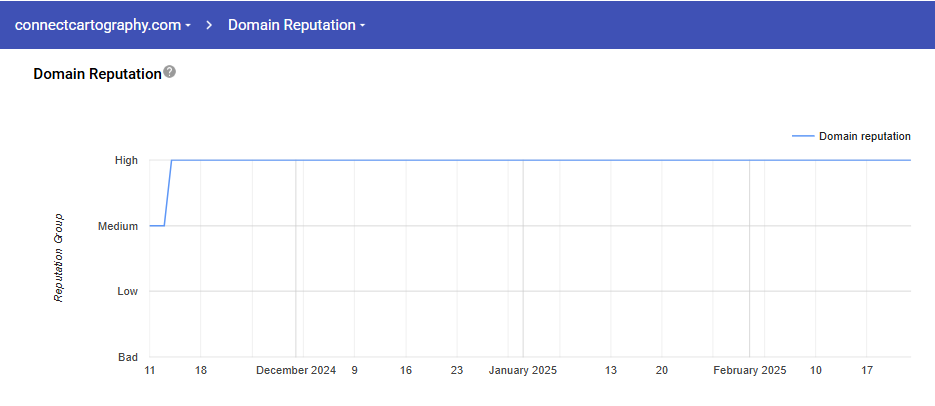
Task: Expand the Domain Reputation view dropdown
Action: pyautogui.click(x=296, y=25)
